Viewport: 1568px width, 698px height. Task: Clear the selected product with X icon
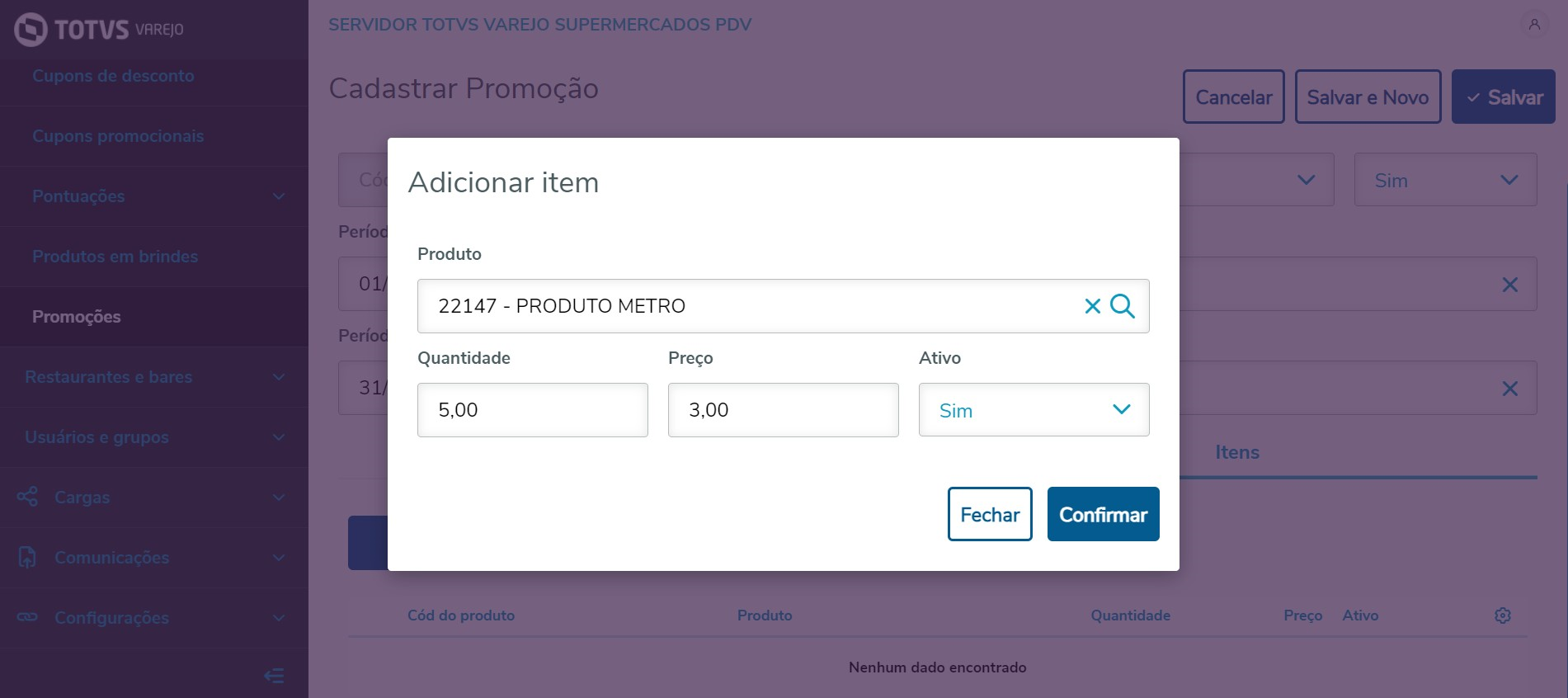point(1092,306)
